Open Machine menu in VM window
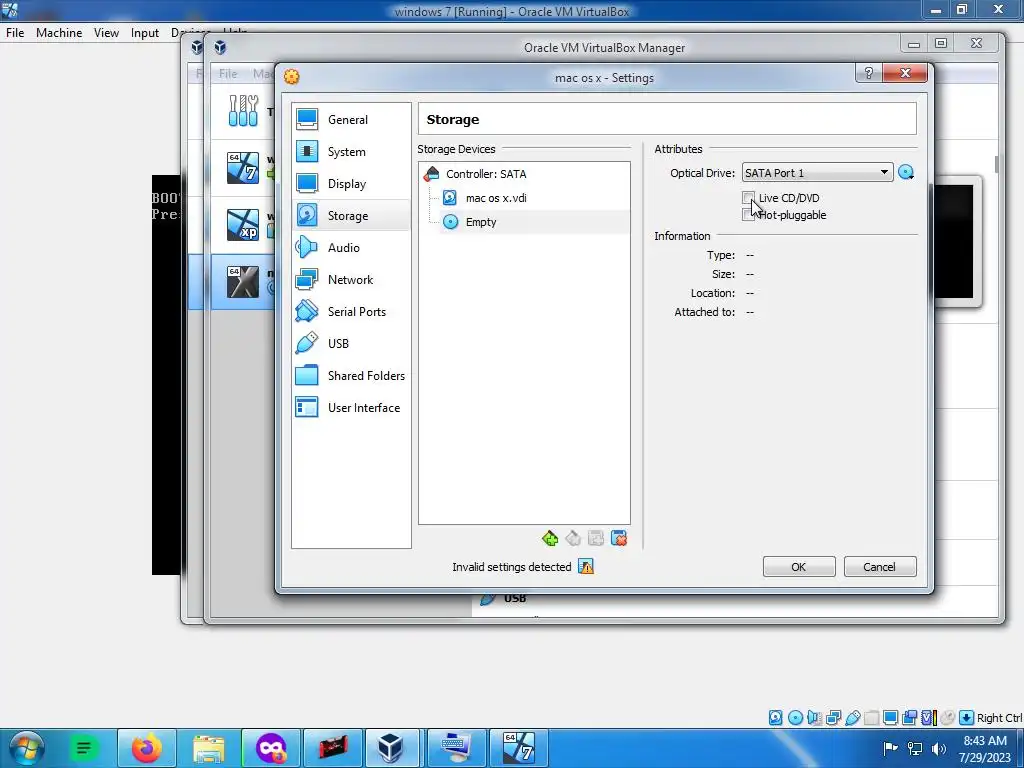This screenshot has height=768, width=1024. 59,33
